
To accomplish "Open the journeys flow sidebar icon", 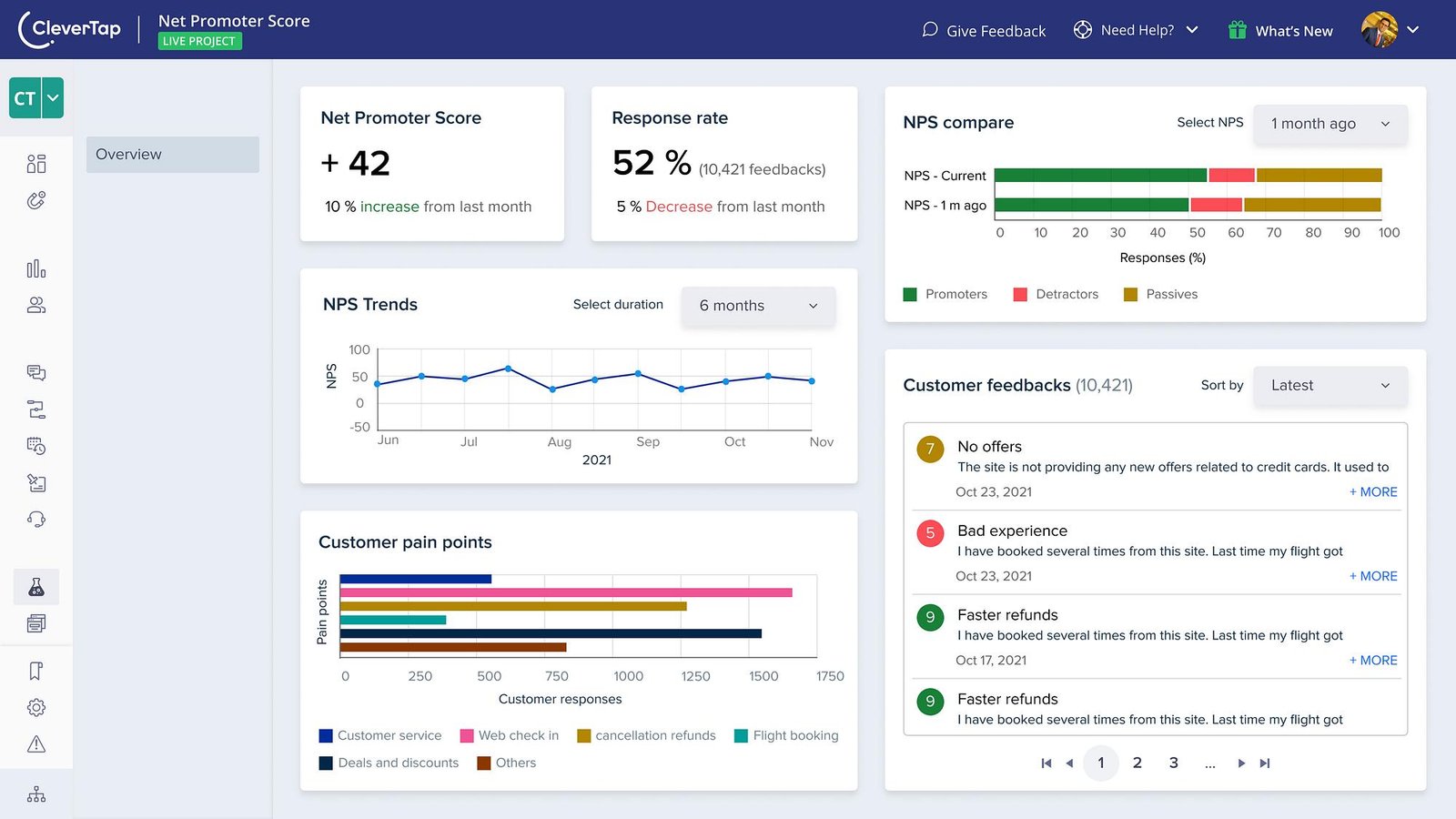I will 36,409.
